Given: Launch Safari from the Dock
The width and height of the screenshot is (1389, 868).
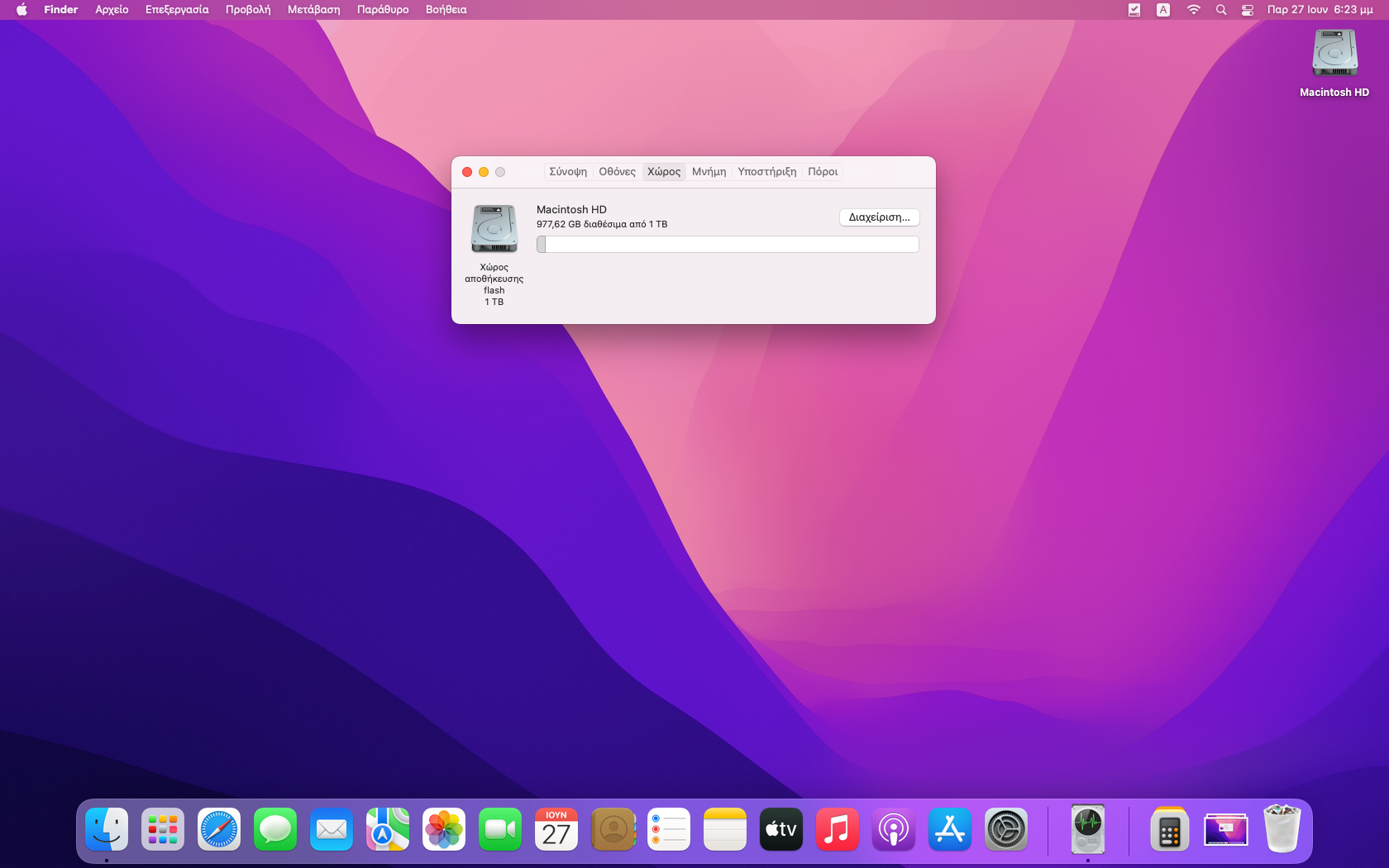Looking at the screenshot, I should pos(219,829).
